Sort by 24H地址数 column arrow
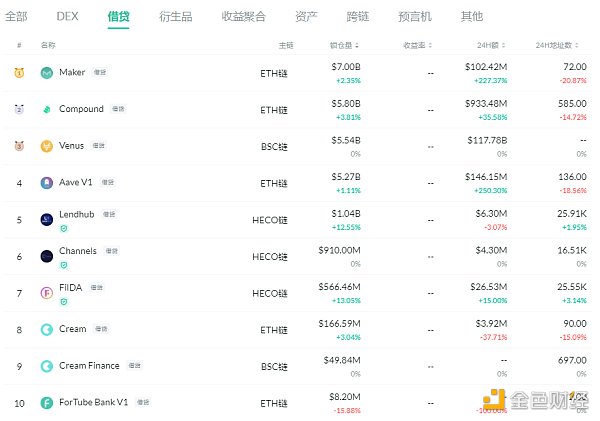Viewport: 600px width, 421px height. [577, 46]
